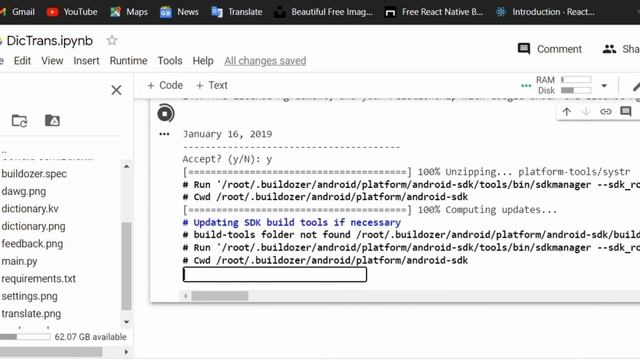Mount Google Drive from sidebar
The width and height of the screenshot is (640, 360).
pyautogui.click(x=52, y=120)
